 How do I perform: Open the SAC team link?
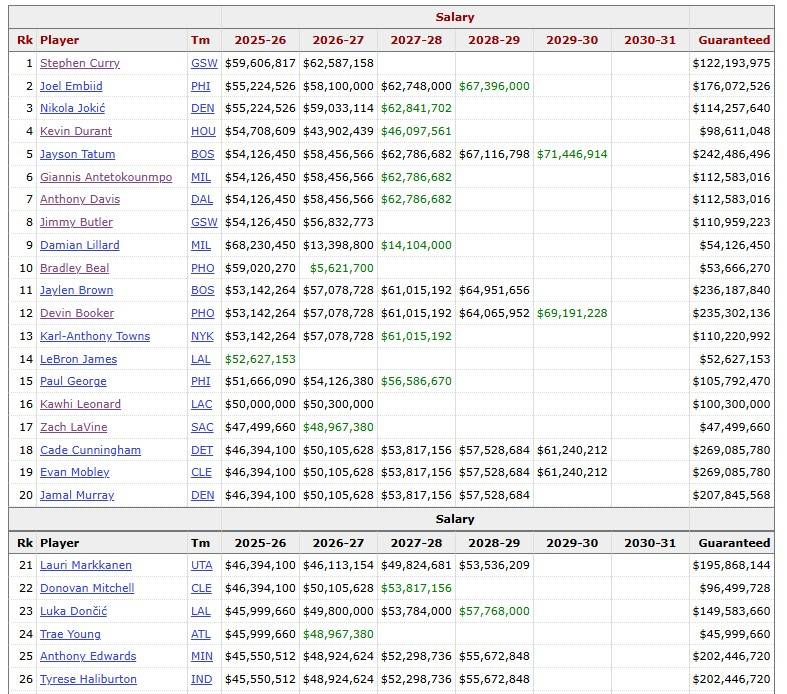point(201,427)
